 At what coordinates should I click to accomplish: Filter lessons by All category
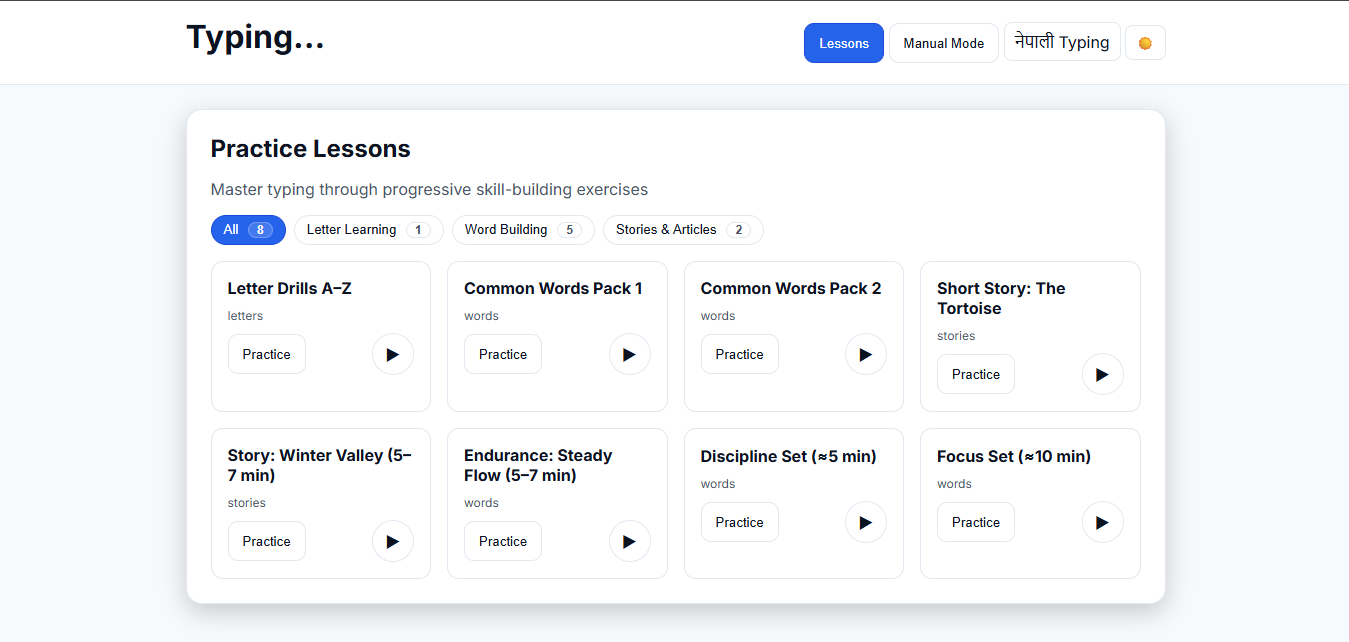pyautogui.click(x=247, y=230)
